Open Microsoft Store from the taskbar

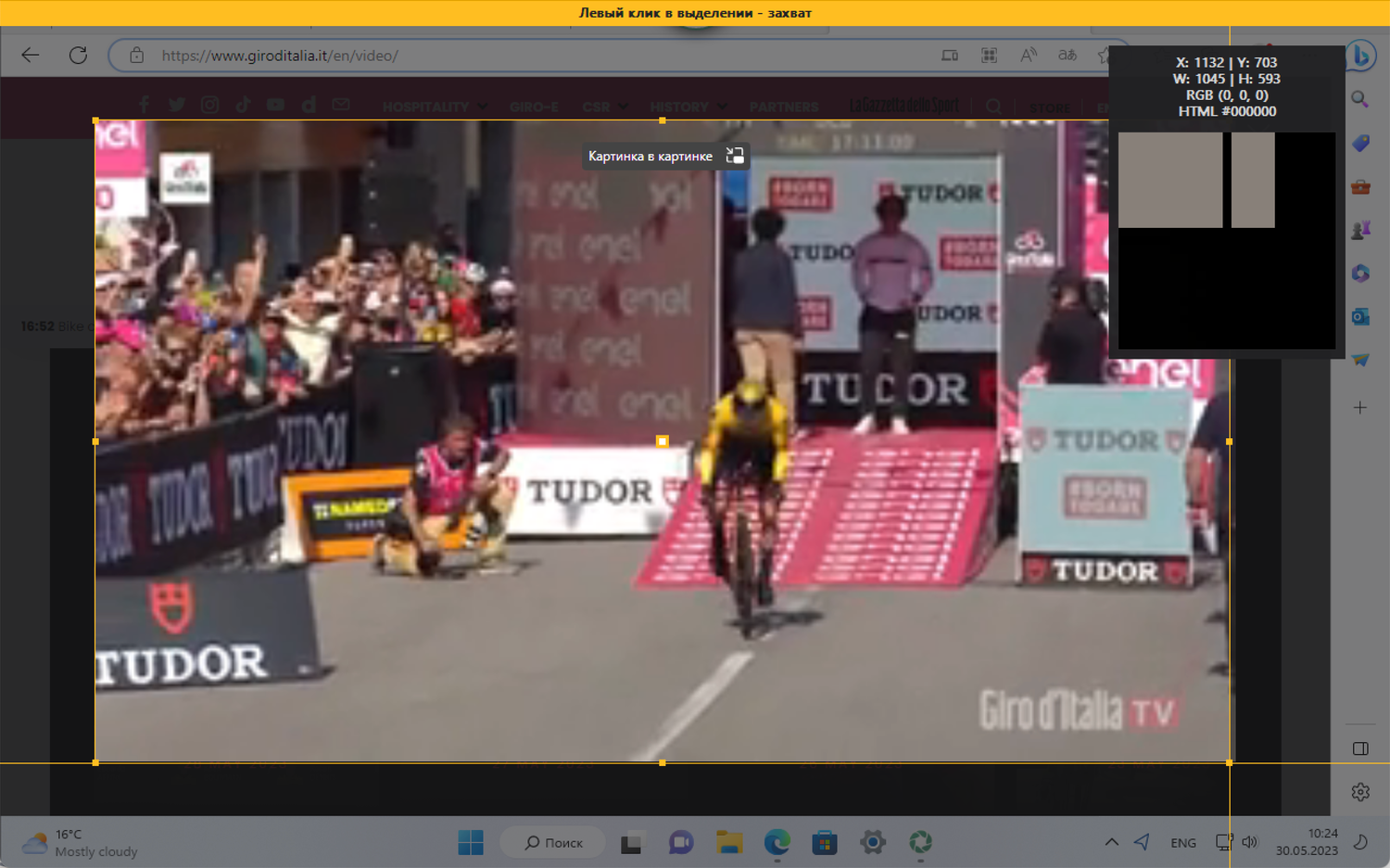tap(825, 842)
